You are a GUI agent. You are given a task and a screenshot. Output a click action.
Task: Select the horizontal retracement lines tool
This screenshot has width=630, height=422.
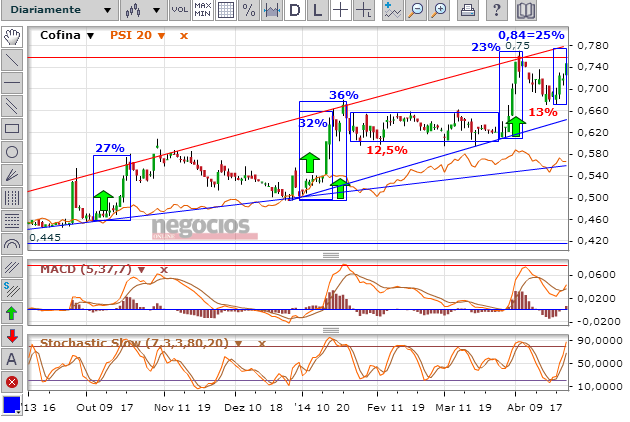[x=12, y=221]
